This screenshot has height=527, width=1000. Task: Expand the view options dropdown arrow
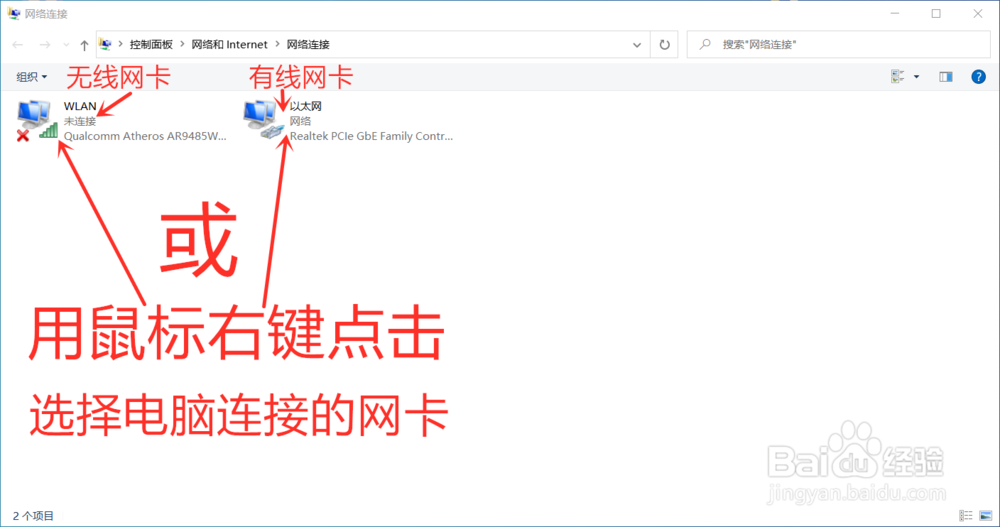point(916,77)
